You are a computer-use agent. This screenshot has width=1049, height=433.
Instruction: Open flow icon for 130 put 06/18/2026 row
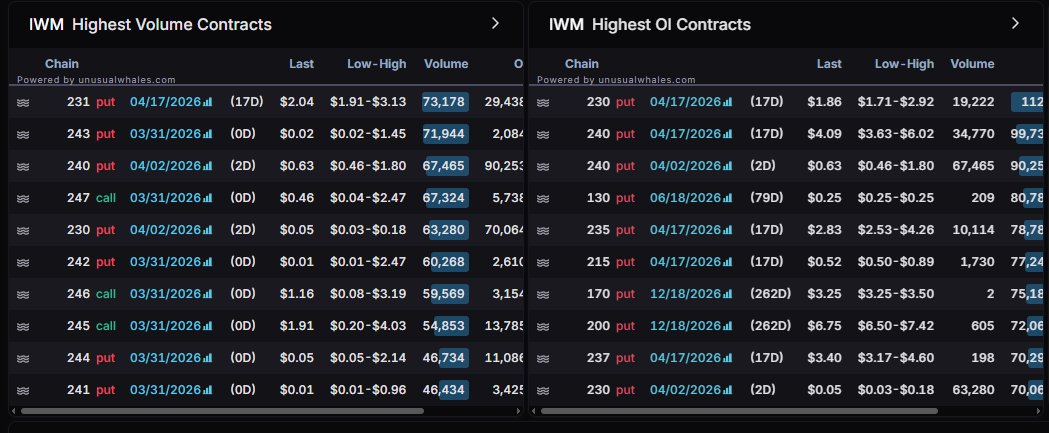coord(543,199)
